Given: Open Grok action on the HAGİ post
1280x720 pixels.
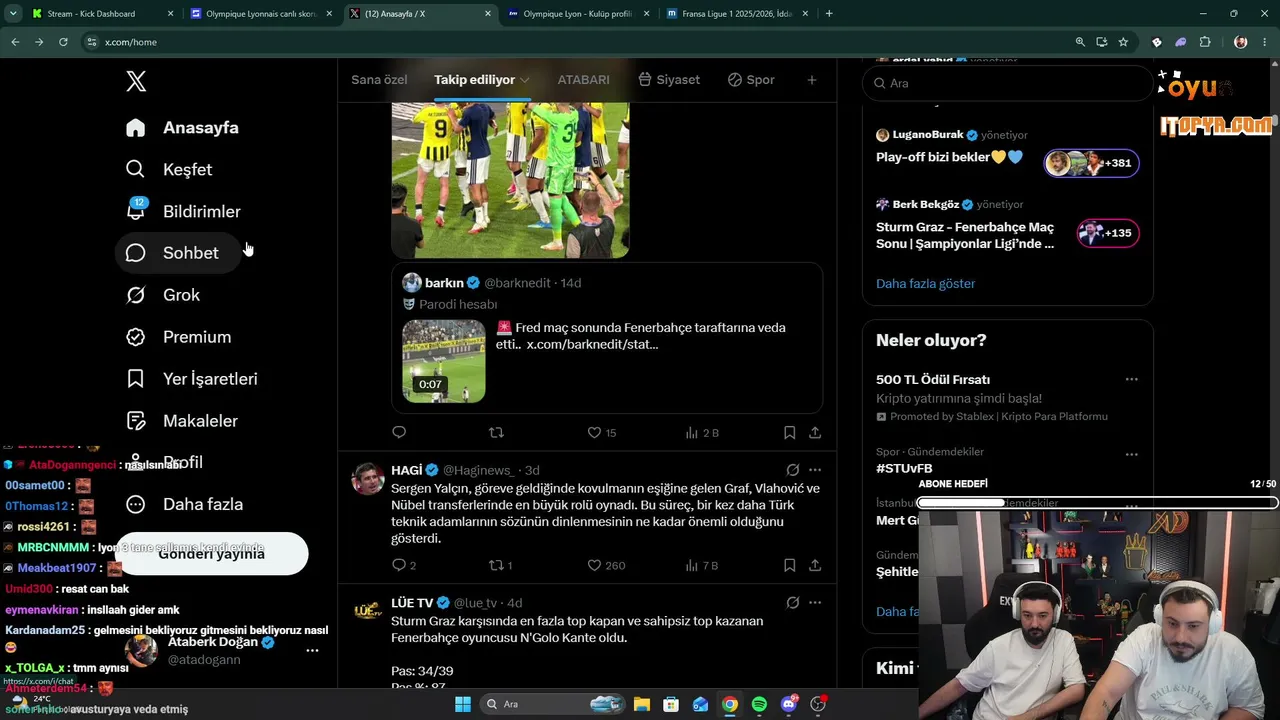Looking at the screenshot, I should (x=793, y=470).
